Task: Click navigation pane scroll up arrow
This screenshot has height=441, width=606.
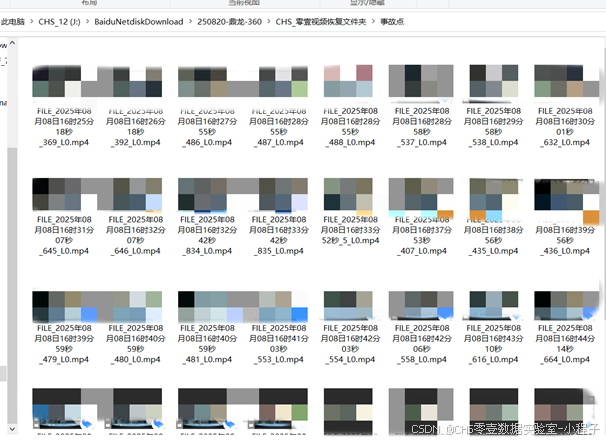Action: tap(12, 43)
